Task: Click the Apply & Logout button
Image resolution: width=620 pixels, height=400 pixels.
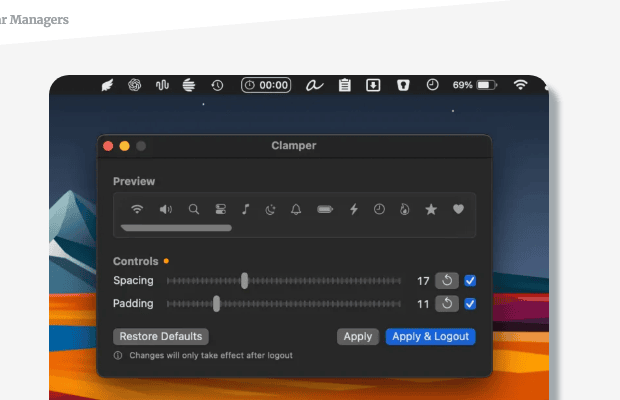Action: click(431, 336)
